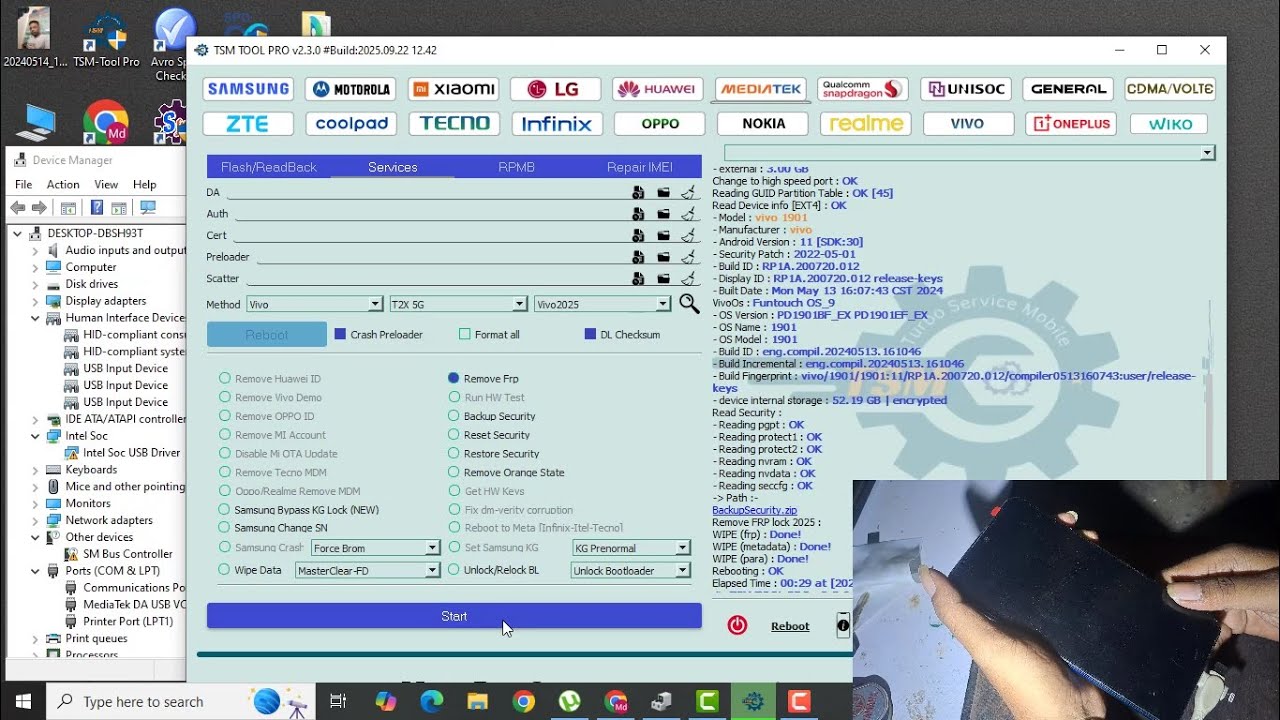This screenshot has height=720, width=1280.
Task: Select the MediaTek platform logo
Action: pyautogui.click(x=761, y=89)
